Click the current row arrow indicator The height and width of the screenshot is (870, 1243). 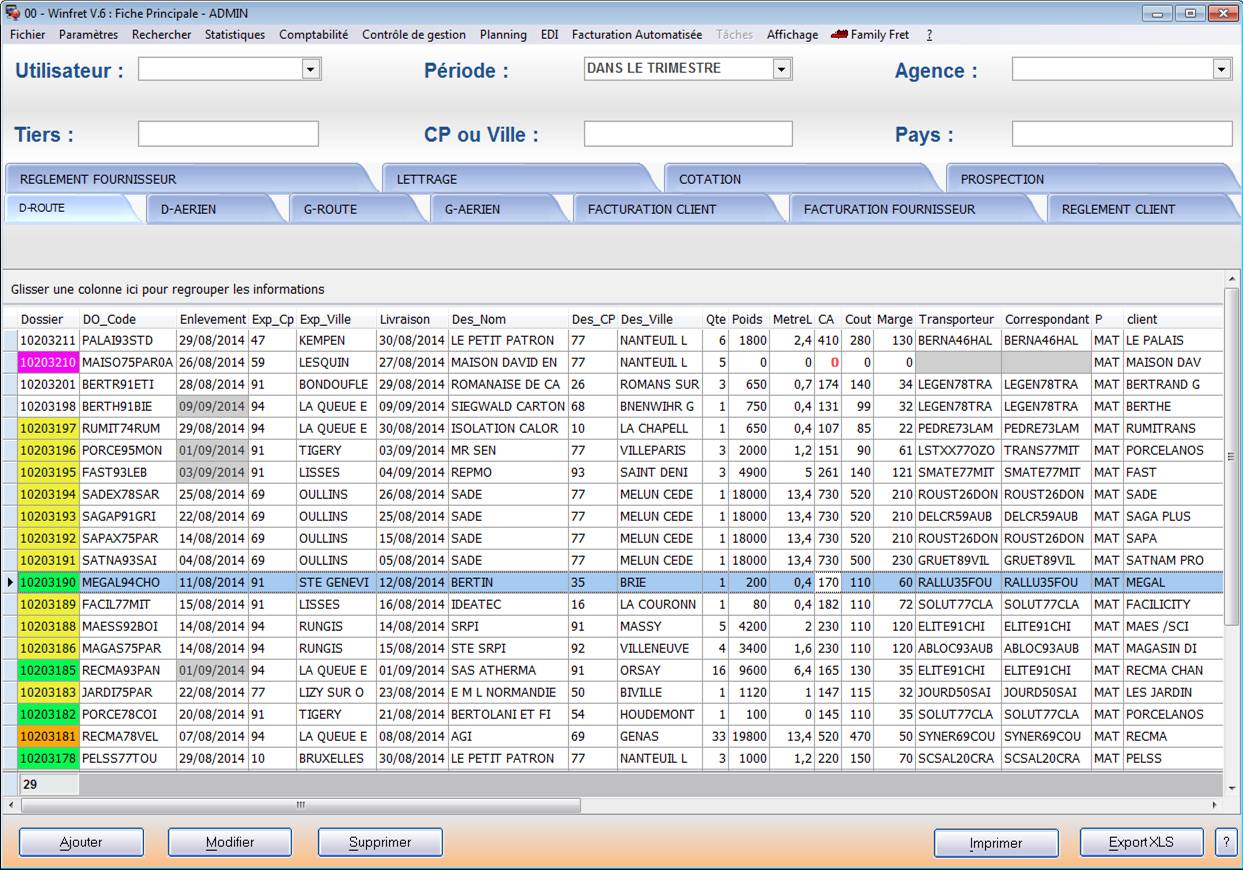pyautogui.click(x=10, y=582)
